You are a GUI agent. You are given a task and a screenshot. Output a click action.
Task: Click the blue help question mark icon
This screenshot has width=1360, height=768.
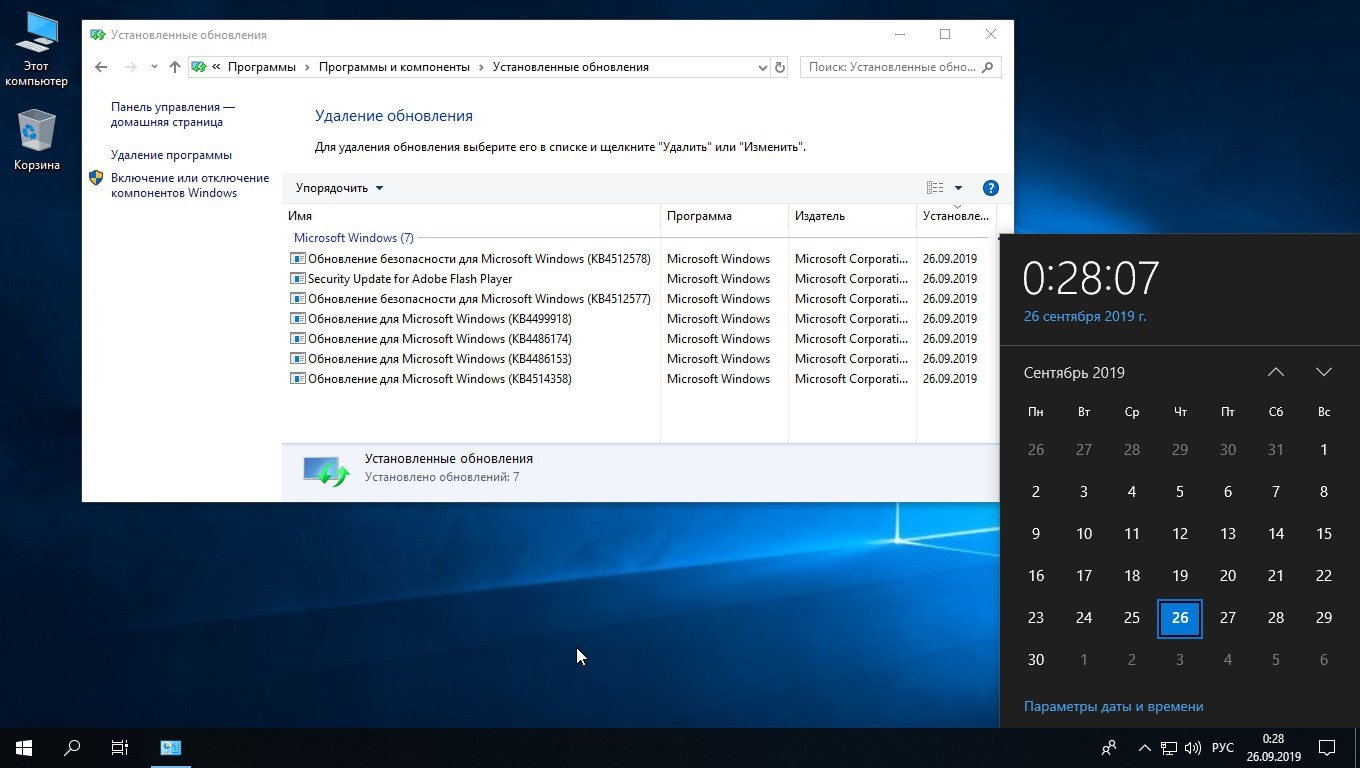pos(991,188)
